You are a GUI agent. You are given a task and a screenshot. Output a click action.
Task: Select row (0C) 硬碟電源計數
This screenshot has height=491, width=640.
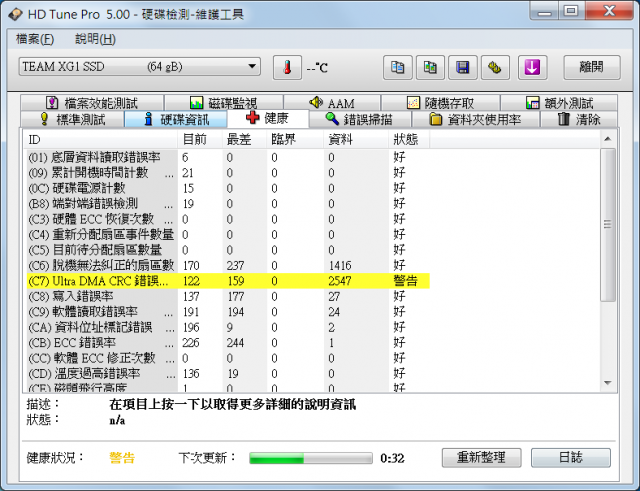(x=228, y=188)
